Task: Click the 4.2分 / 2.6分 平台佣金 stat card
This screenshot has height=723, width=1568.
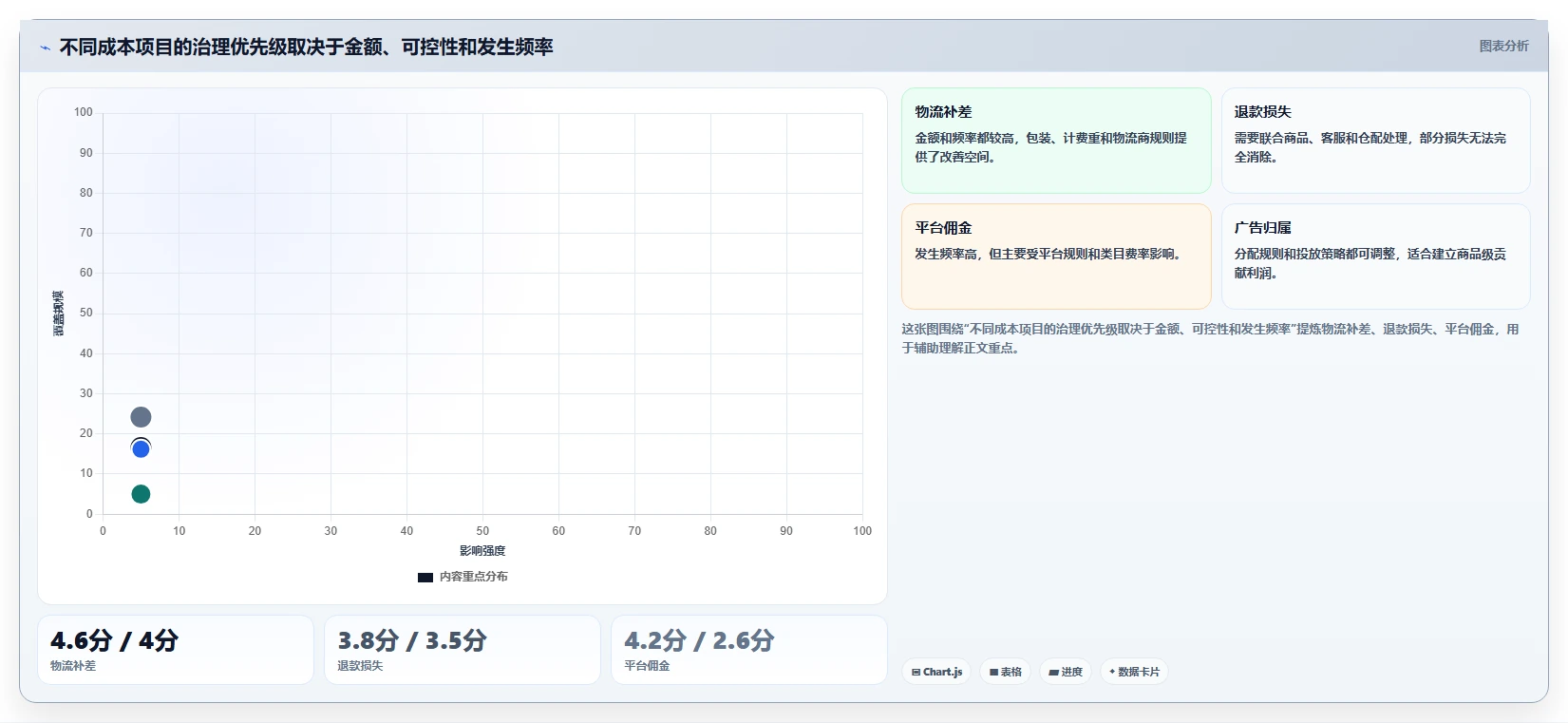Action: tap(749, 650)
